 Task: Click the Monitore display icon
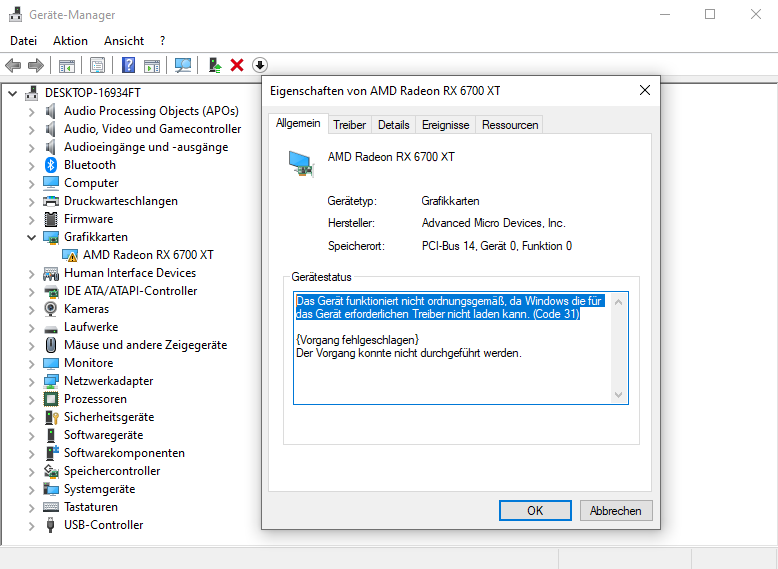pos(51,363)
